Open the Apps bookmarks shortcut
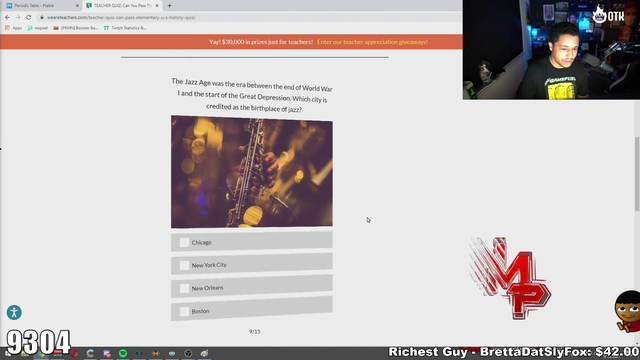 tap(13, 28)
